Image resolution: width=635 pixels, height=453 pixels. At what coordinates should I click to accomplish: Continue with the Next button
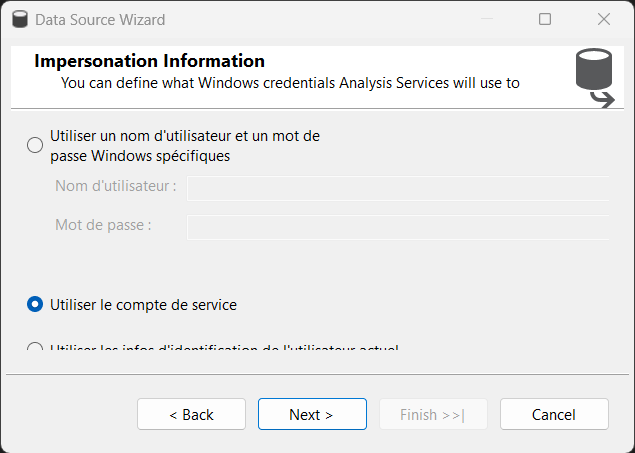click(x=312, y=414)
